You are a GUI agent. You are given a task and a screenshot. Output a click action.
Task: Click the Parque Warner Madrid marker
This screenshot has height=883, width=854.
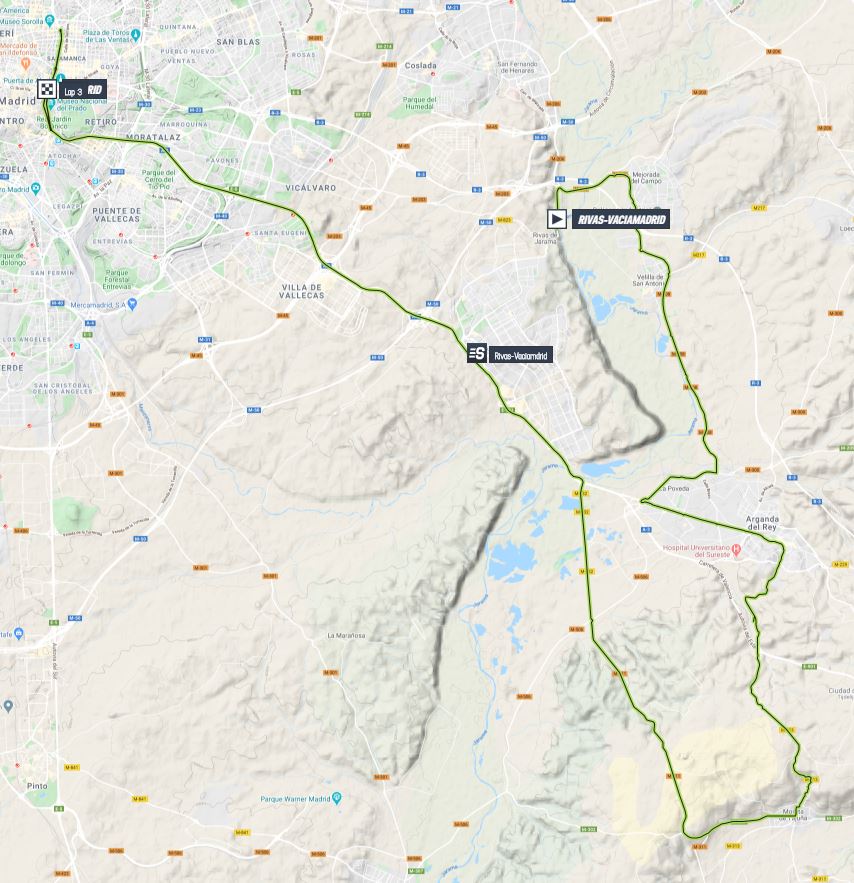(x=337, y=797)
